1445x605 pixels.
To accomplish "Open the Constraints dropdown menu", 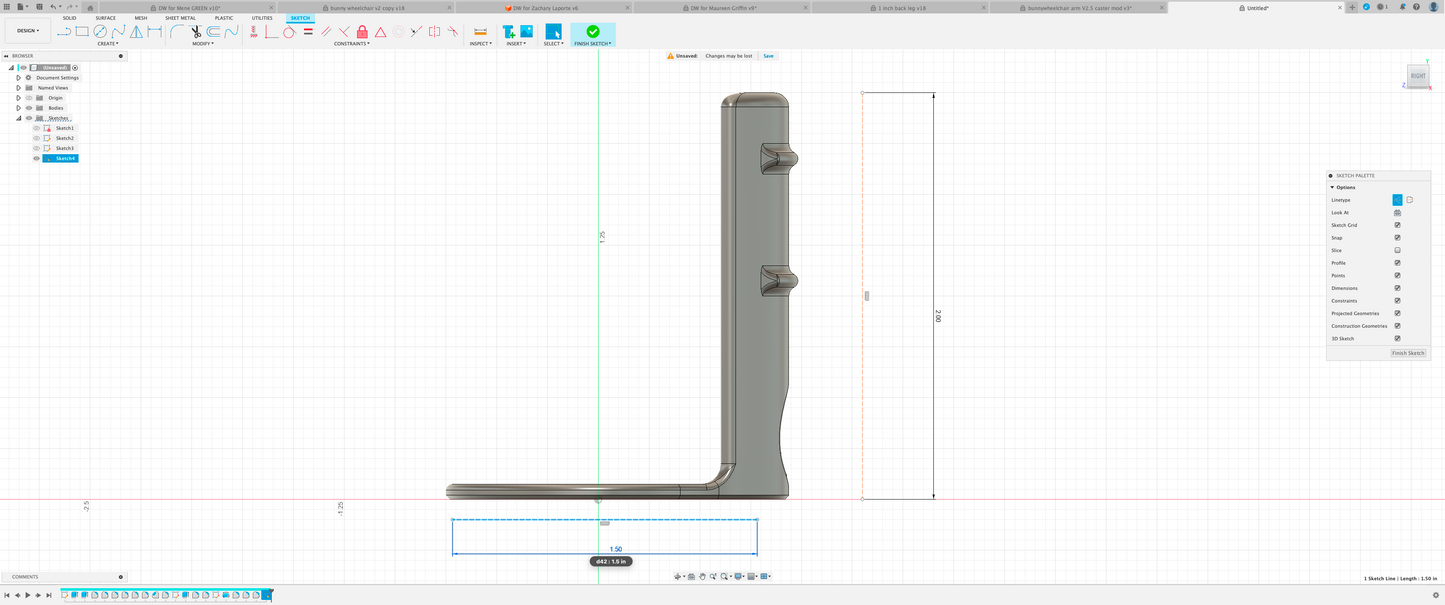I will pos(351,44).
